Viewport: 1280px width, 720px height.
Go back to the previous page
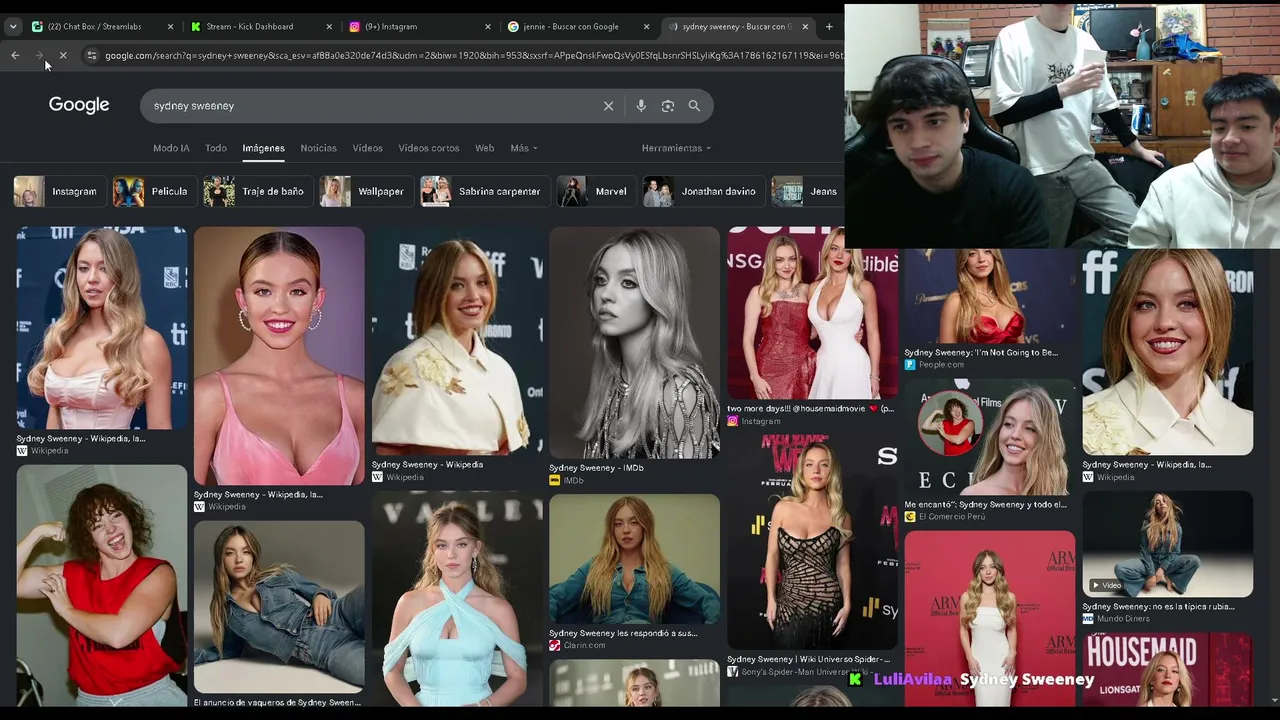[x=15, y=55]
